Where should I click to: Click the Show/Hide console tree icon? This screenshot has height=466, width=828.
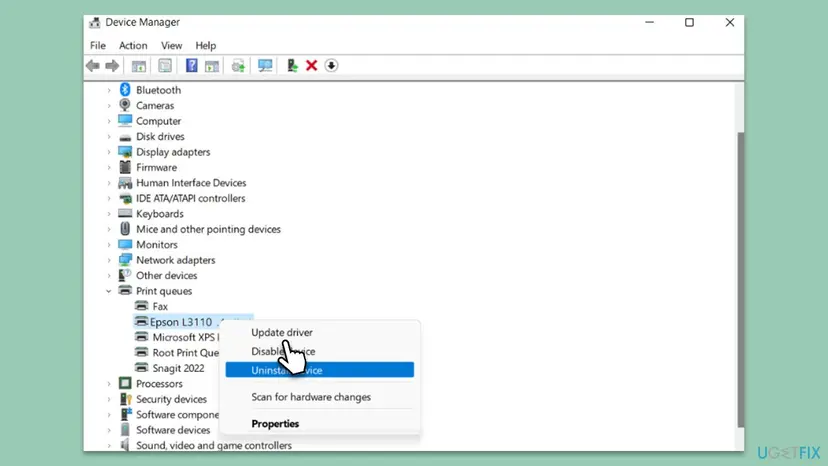click(139, 66)
